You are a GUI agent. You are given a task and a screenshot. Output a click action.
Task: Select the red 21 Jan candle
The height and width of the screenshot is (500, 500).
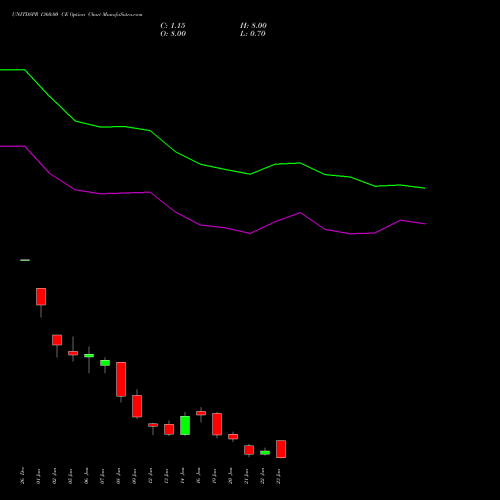click(x=249, y=450)
